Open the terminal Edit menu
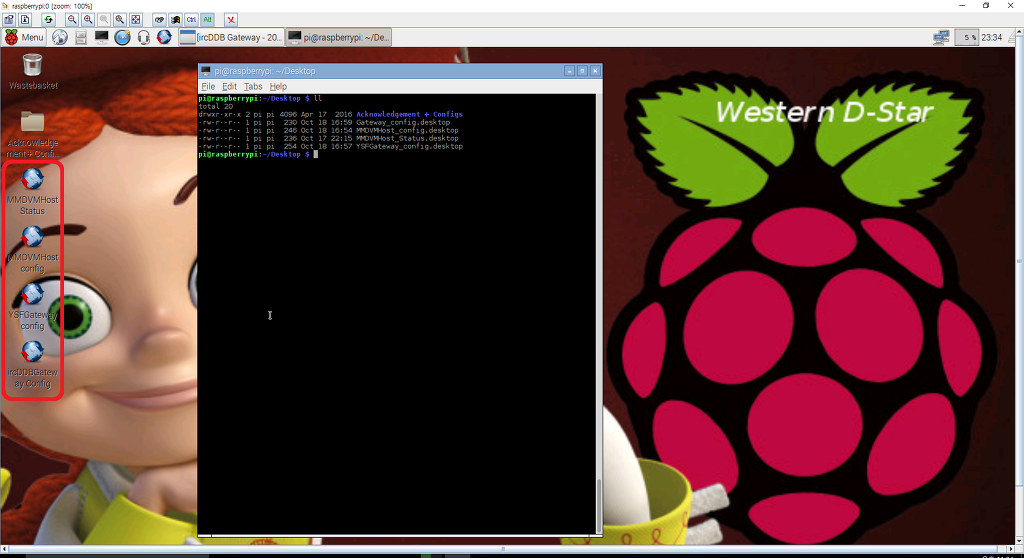Screen dimensions: 1024x558 (229, 87)
